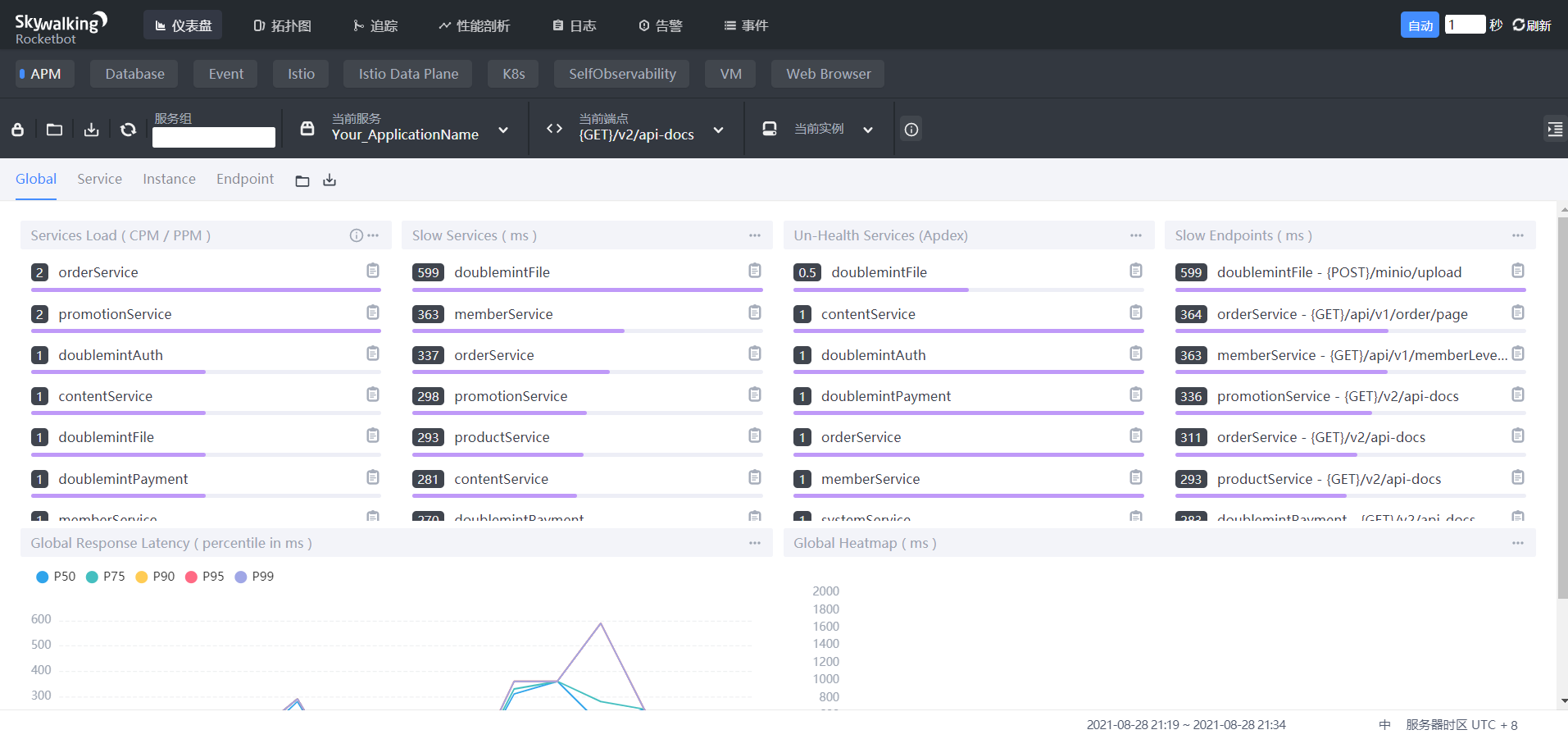The width and height of the screenshot is (1568, 739).
Task: Copy the orderService name in Services Load
Action: (x=373, y=271)
